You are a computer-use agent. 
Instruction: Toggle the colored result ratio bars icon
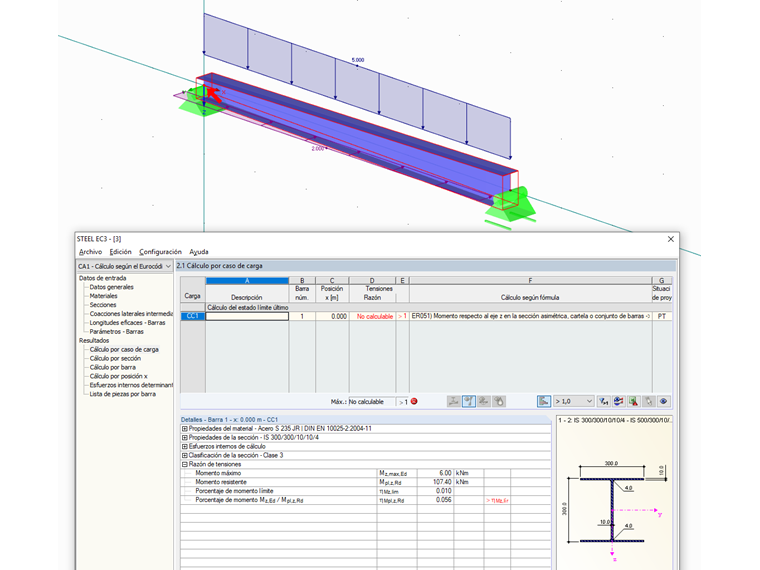tap(544, 401)
